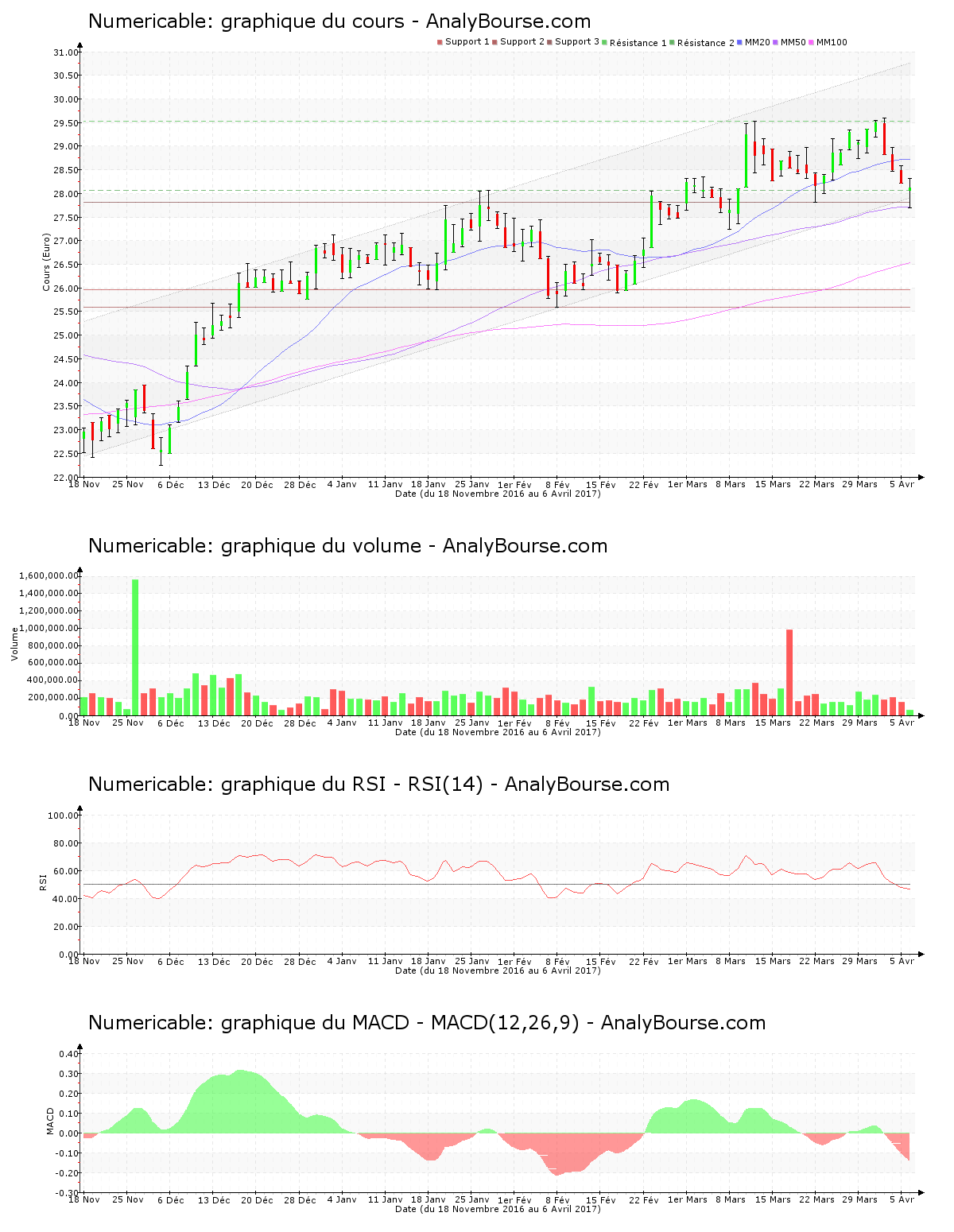
Task: Click the 'graphique du RSI - RSI(14)' title
Action: coord(378,785)
